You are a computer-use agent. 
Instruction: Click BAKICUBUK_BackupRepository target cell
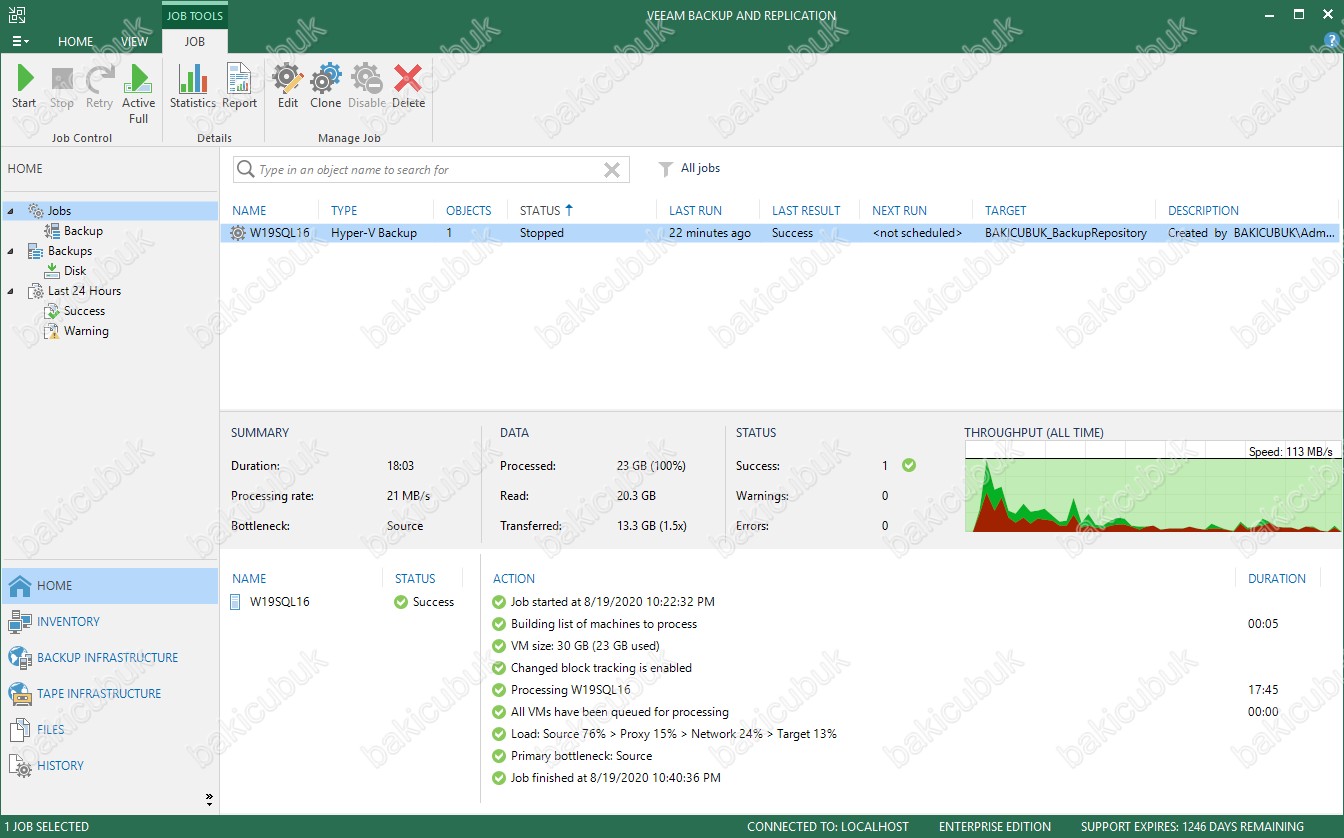pyautogui.click(x=1065, y=233)
